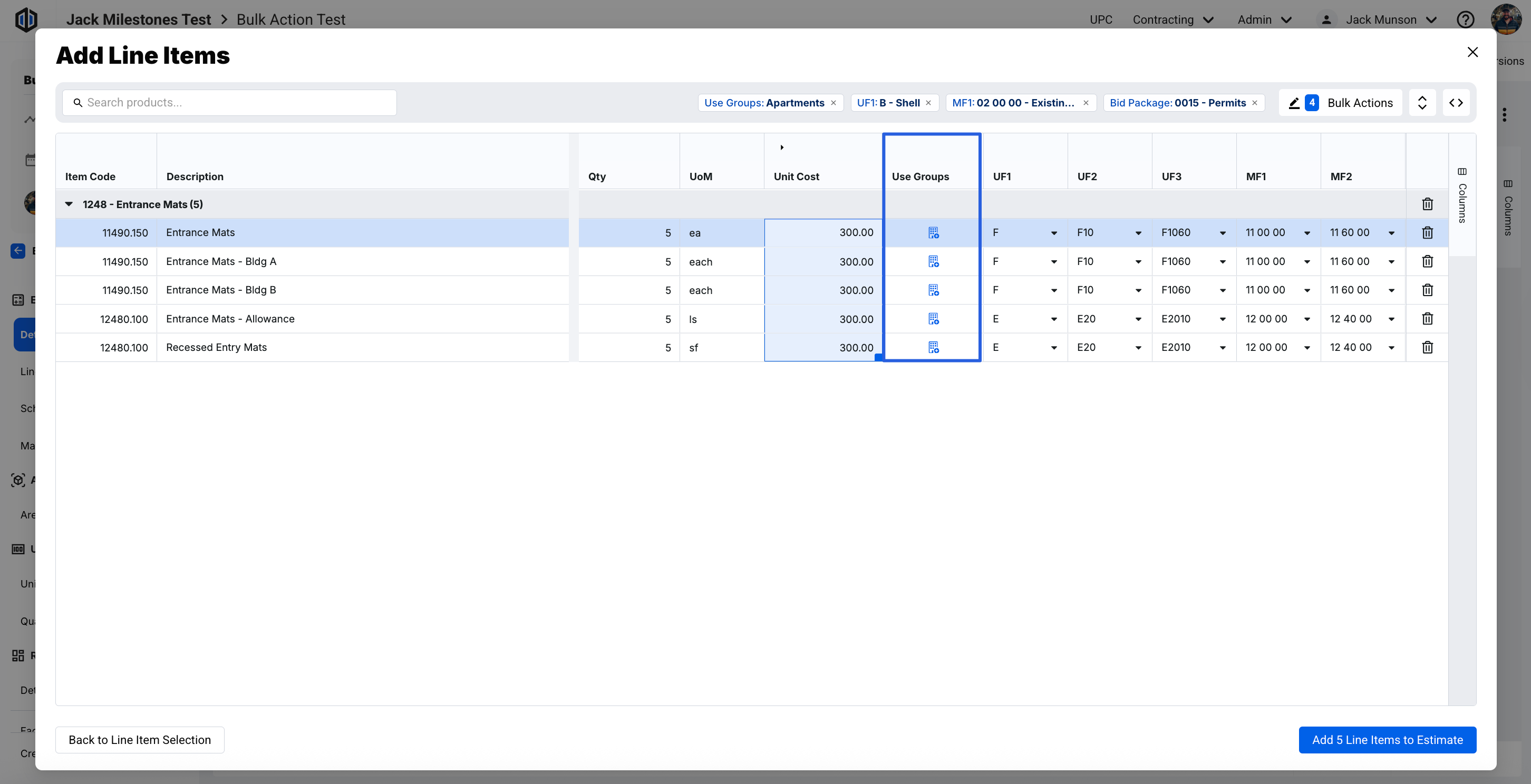1531x784 pixels.
Task: Open the help question mark icon
Action: coord(1465,19)
